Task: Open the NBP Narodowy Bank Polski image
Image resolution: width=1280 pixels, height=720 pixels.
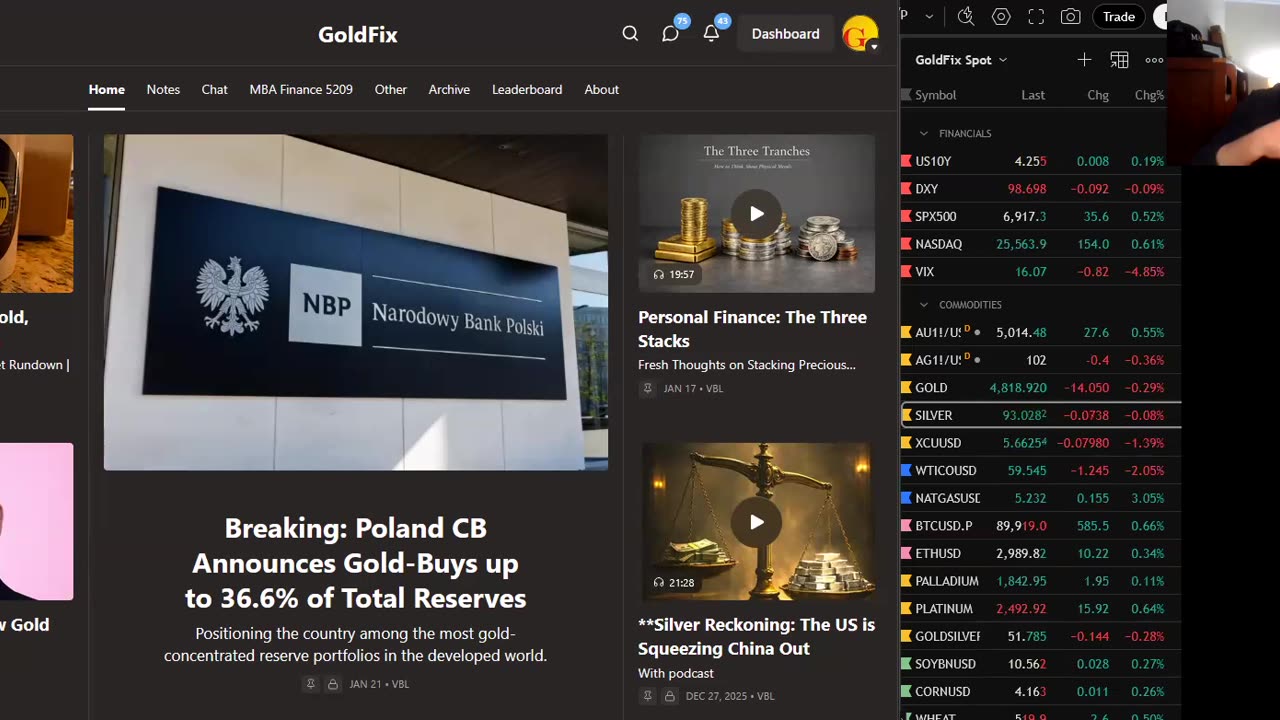Action: pos(355,302)
